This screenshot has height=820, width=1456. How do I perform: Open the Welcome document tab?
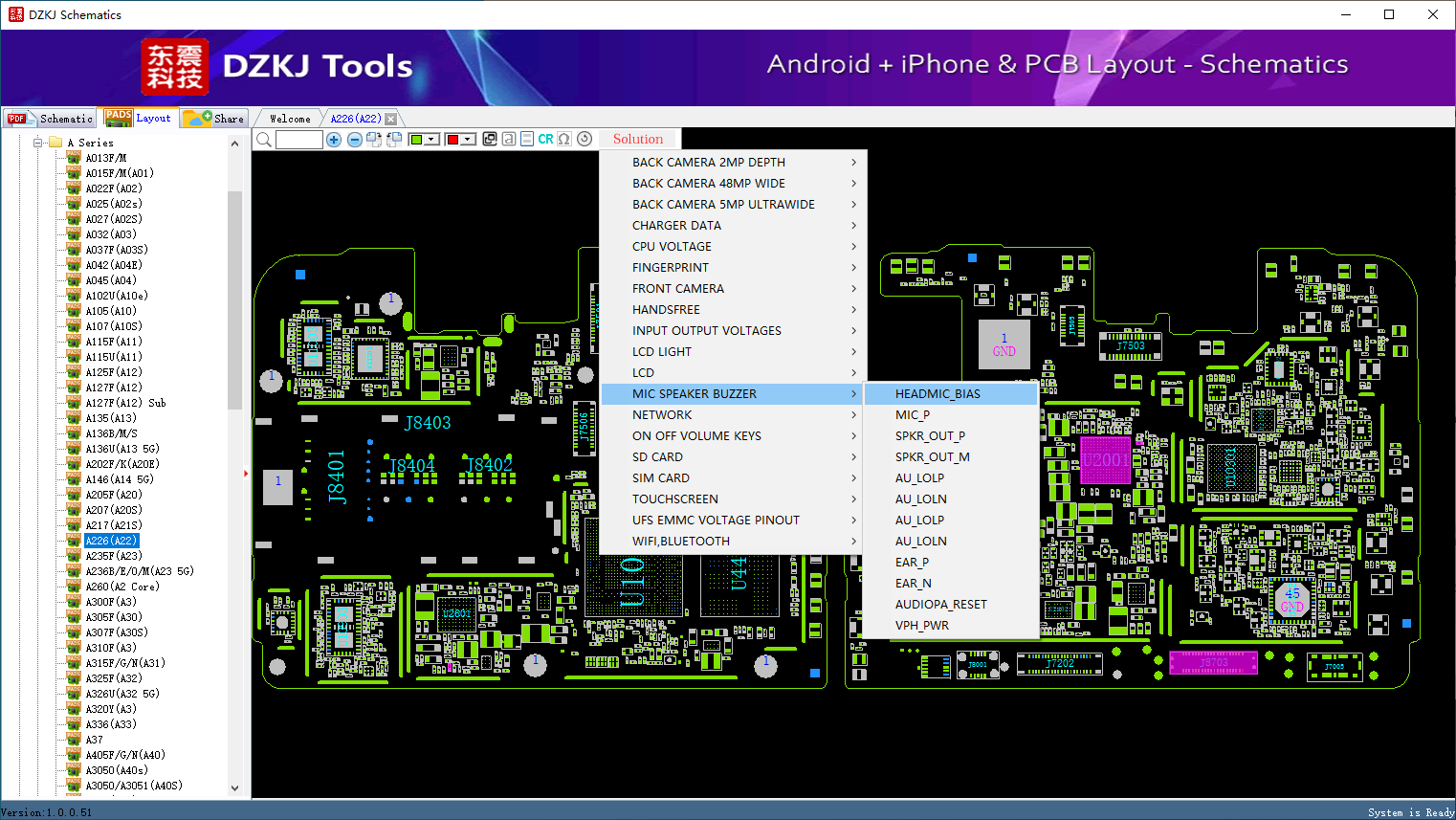[x=290, y=119]
